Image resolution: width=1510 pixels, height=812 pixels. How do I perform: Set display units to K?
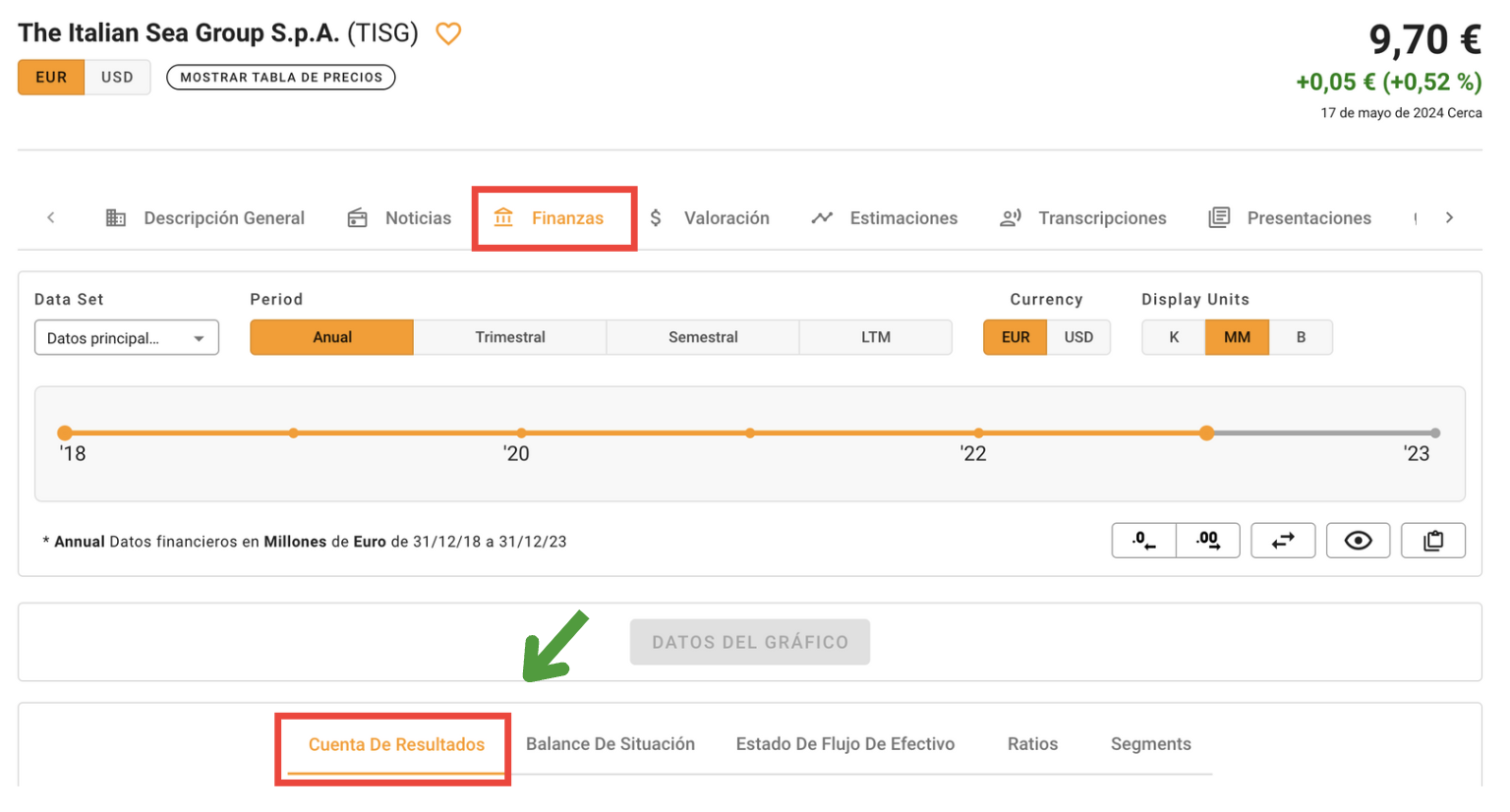[1174, 337]
